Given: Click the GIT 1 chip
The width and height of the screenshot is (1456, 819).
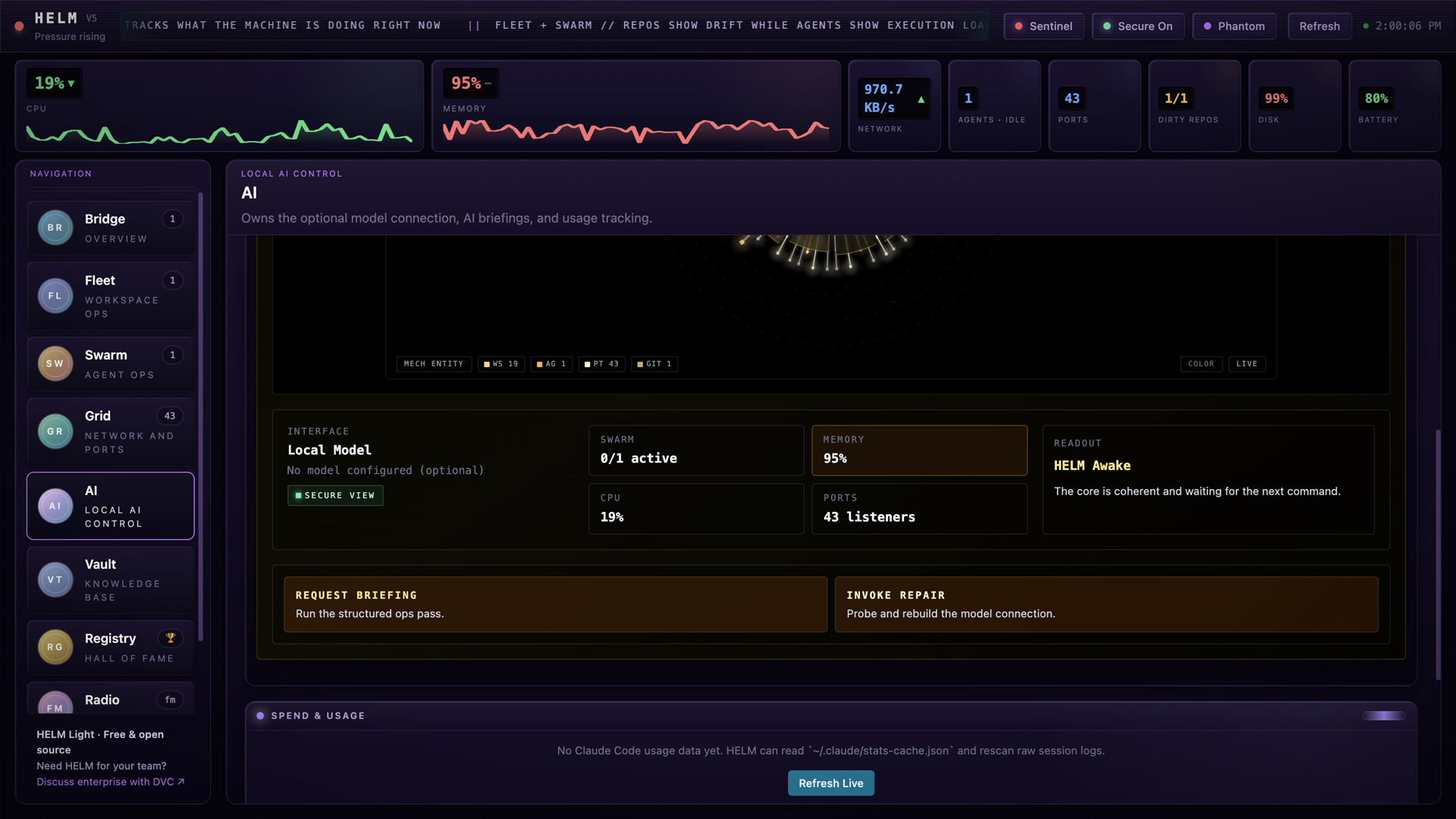Looking at the screenshot, I should pos(654,364).
